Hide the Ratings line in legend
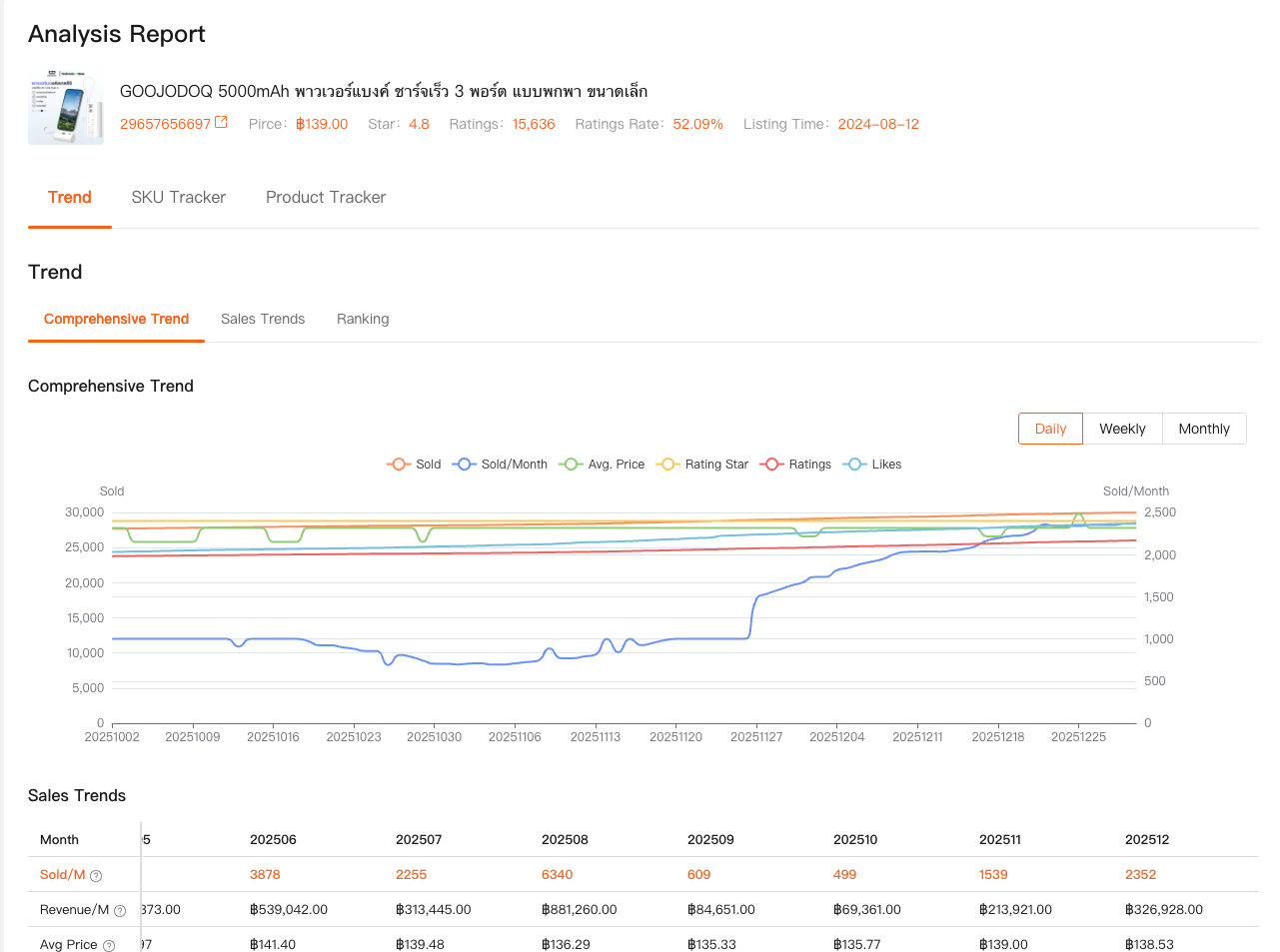1280x952 pixels. 795,465
